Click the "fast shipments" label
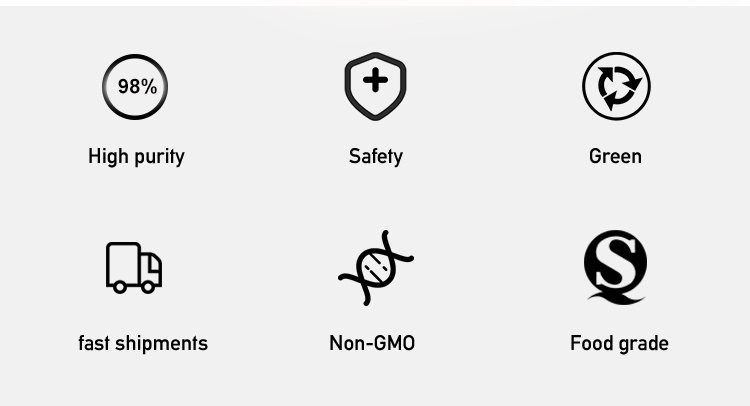 (143, 343)
